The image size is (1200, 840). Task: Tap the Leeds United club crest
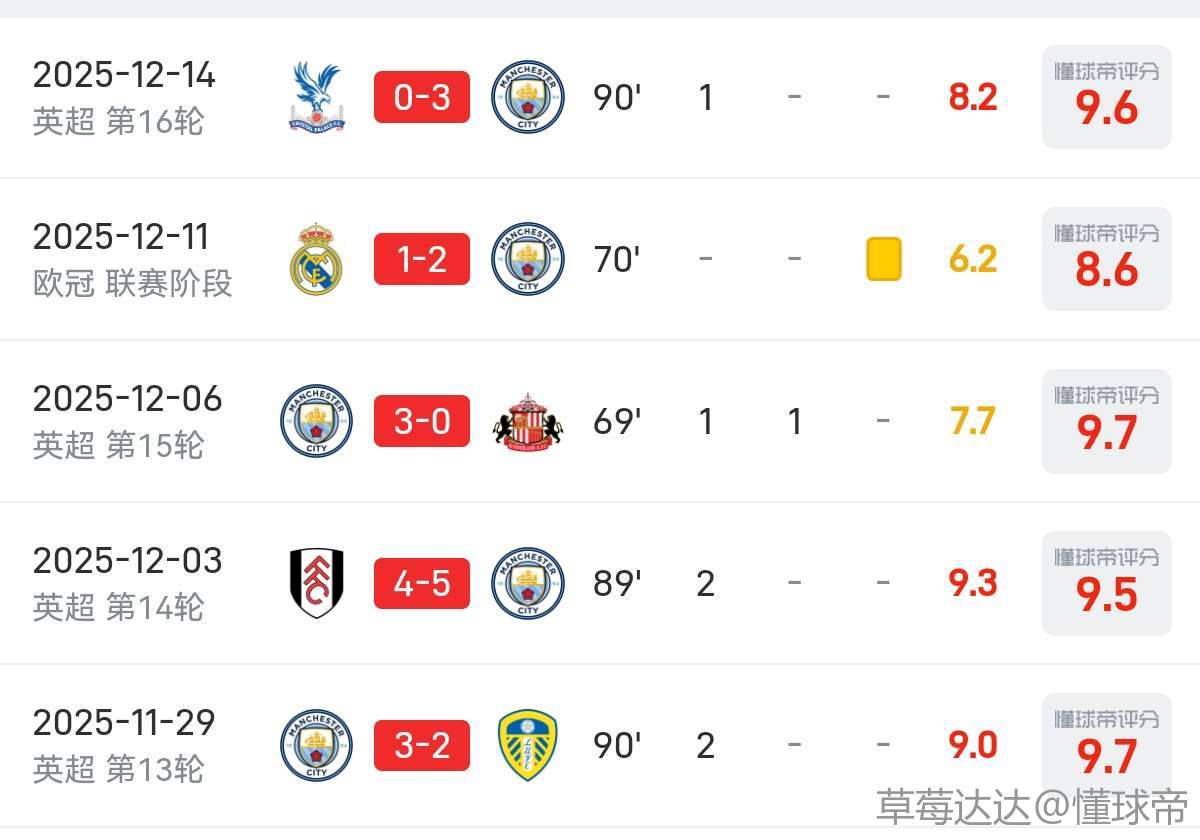527,745
